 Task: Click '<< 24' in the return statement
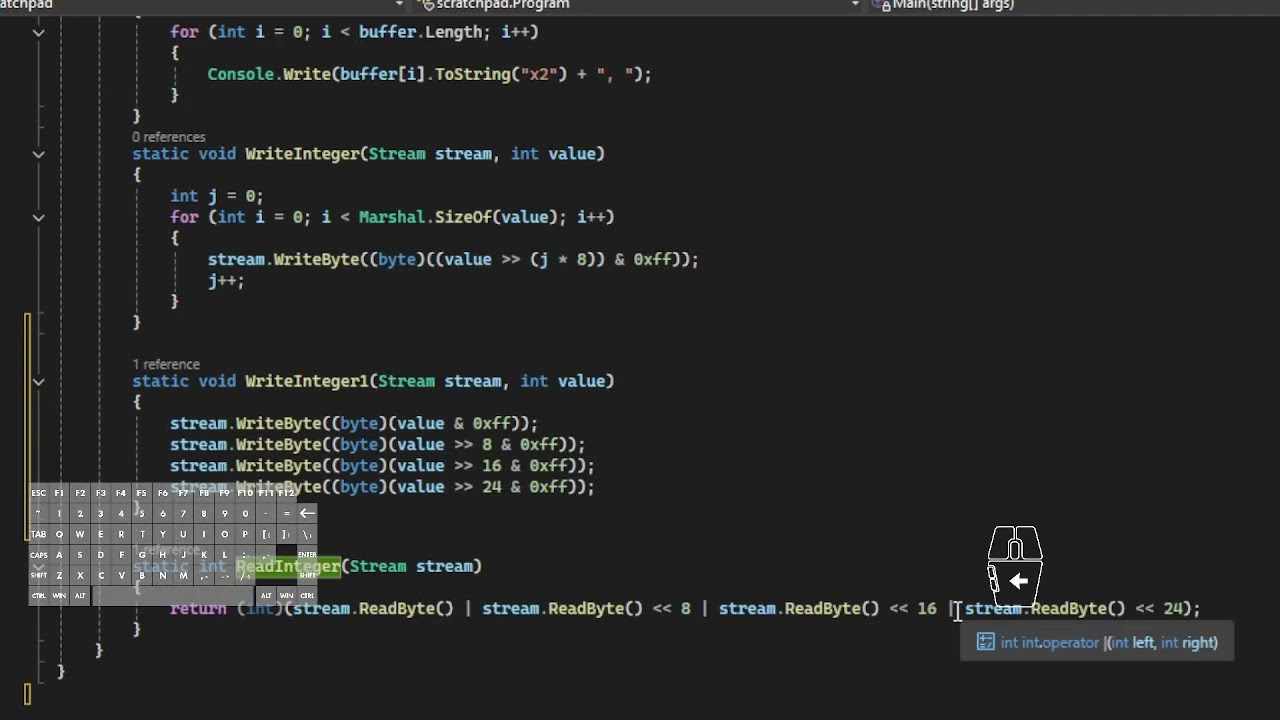[1159, 608]
